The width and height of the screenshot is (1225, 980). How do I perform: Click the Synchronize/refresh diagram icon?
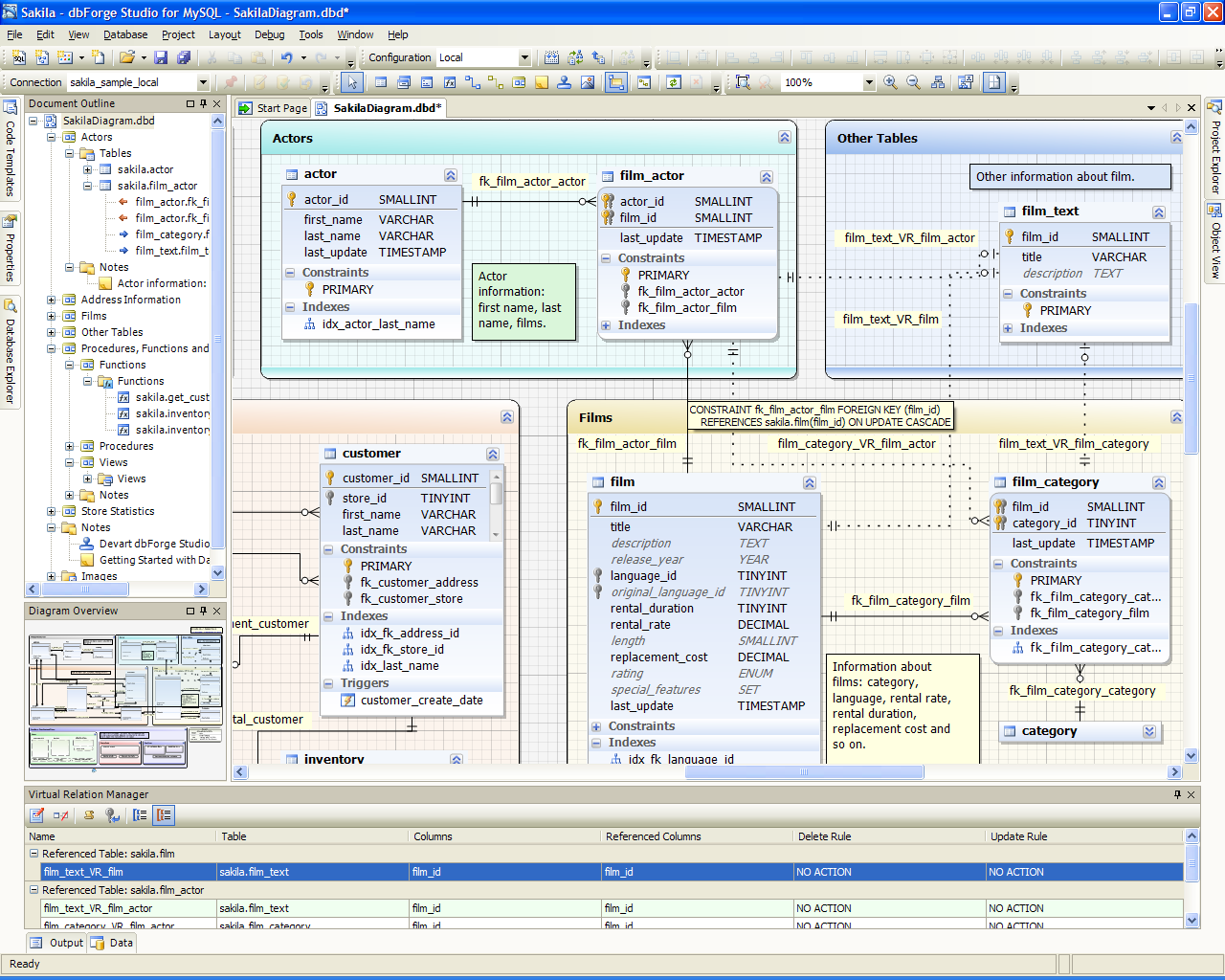[673, 82]
